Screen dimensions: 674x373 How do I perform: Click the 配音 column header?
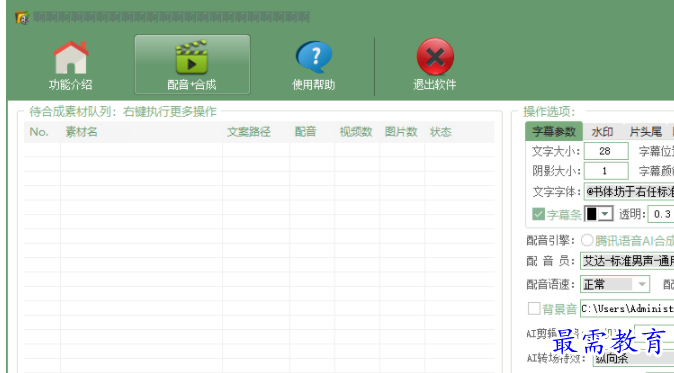(x=312, y=132)
